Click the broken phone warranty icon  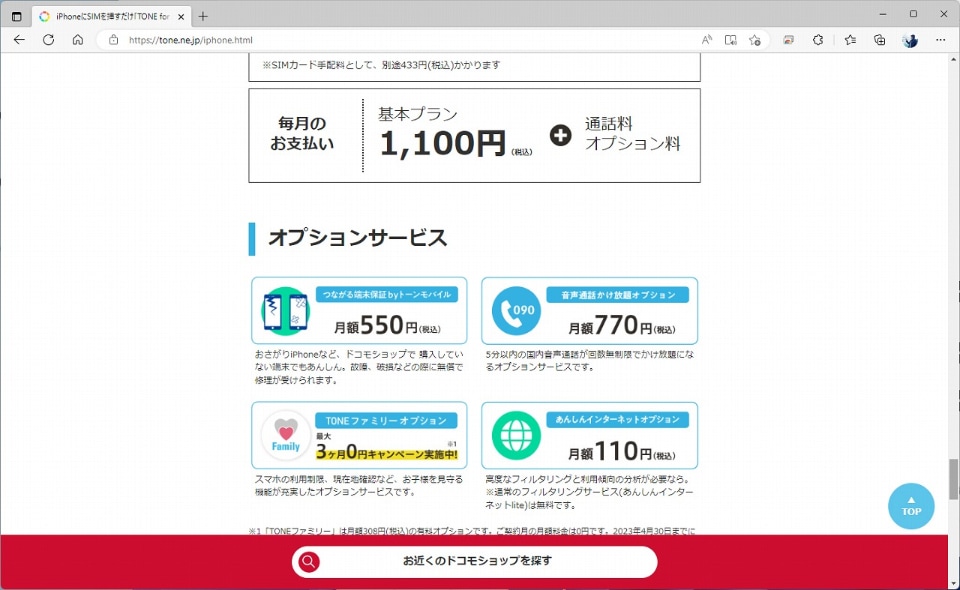coord(284,310)
